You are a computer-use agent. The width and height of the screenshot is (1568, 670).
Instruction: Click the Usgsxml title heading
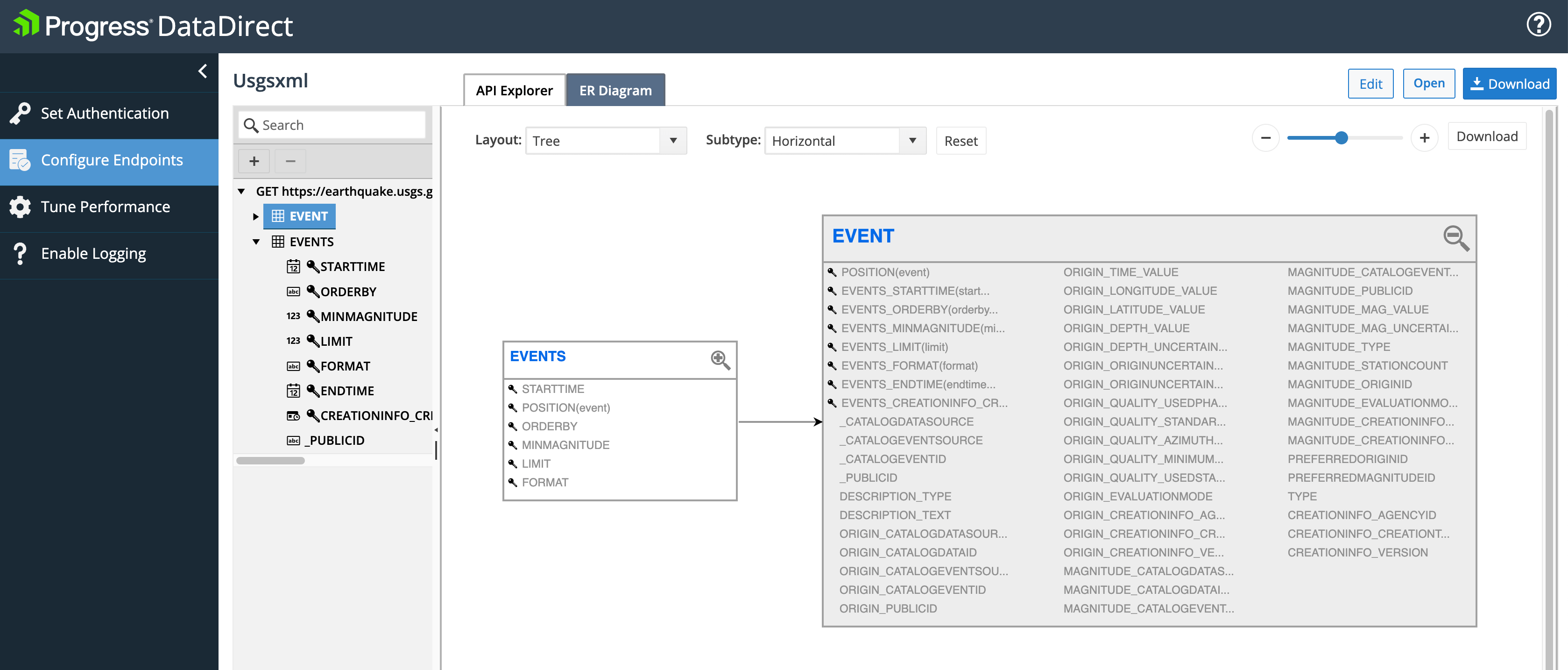click(x=270, y=80)
